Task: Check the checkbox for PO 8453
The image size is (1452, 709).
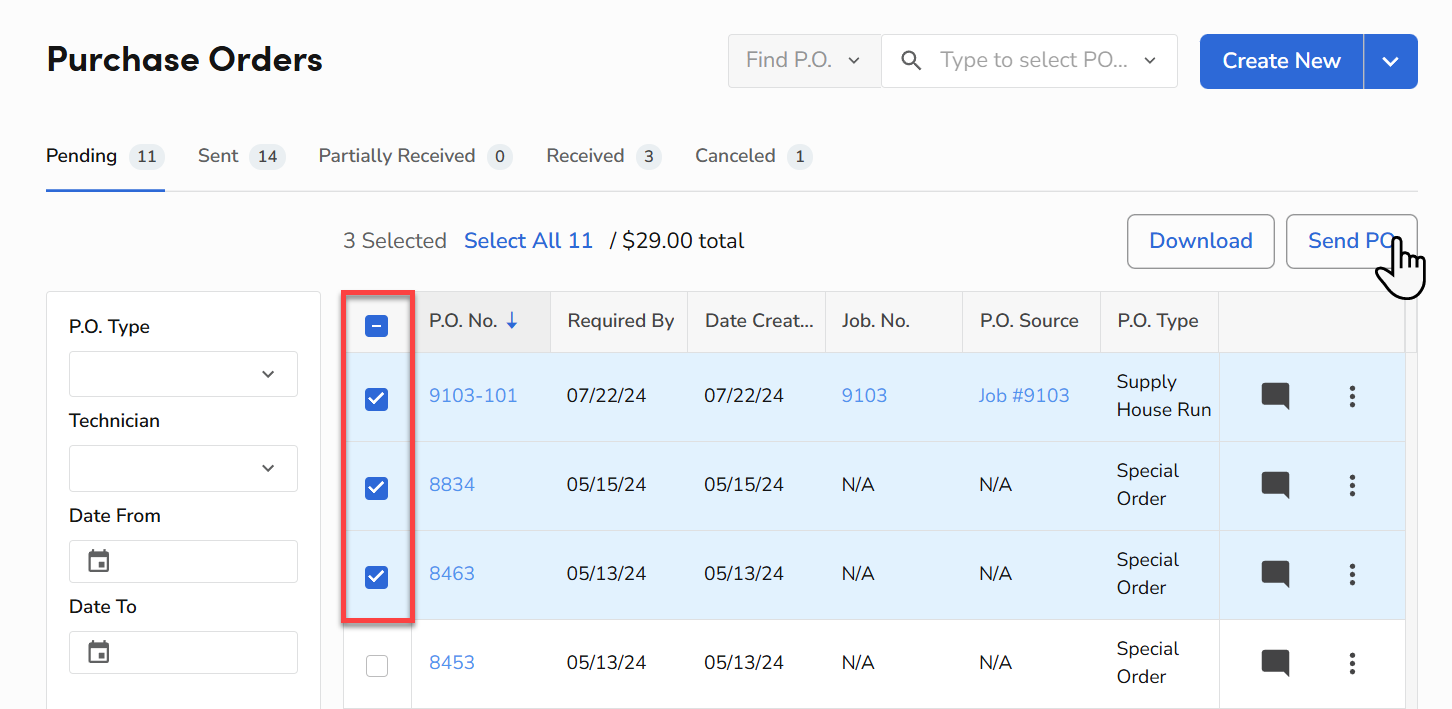Action: [x=377, y=665]
